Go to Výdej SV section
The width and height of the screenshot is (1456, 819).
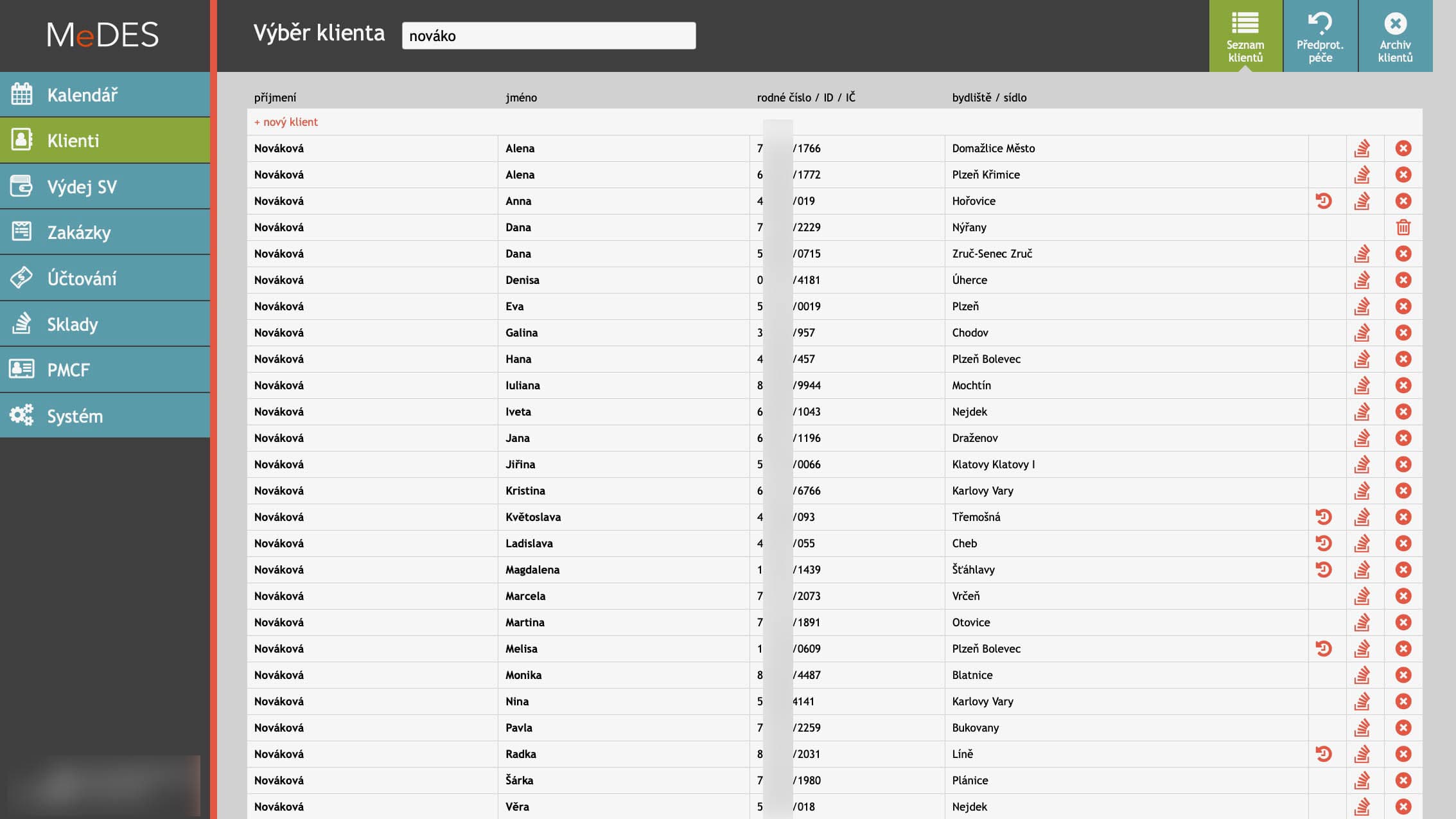coord(82,187)
